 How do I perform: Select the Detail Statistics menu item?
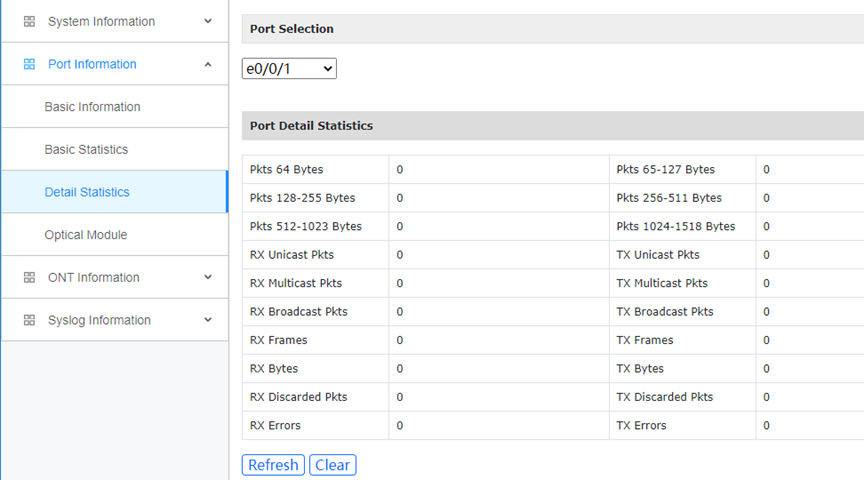pyautogui.click(x=87, y=192)
